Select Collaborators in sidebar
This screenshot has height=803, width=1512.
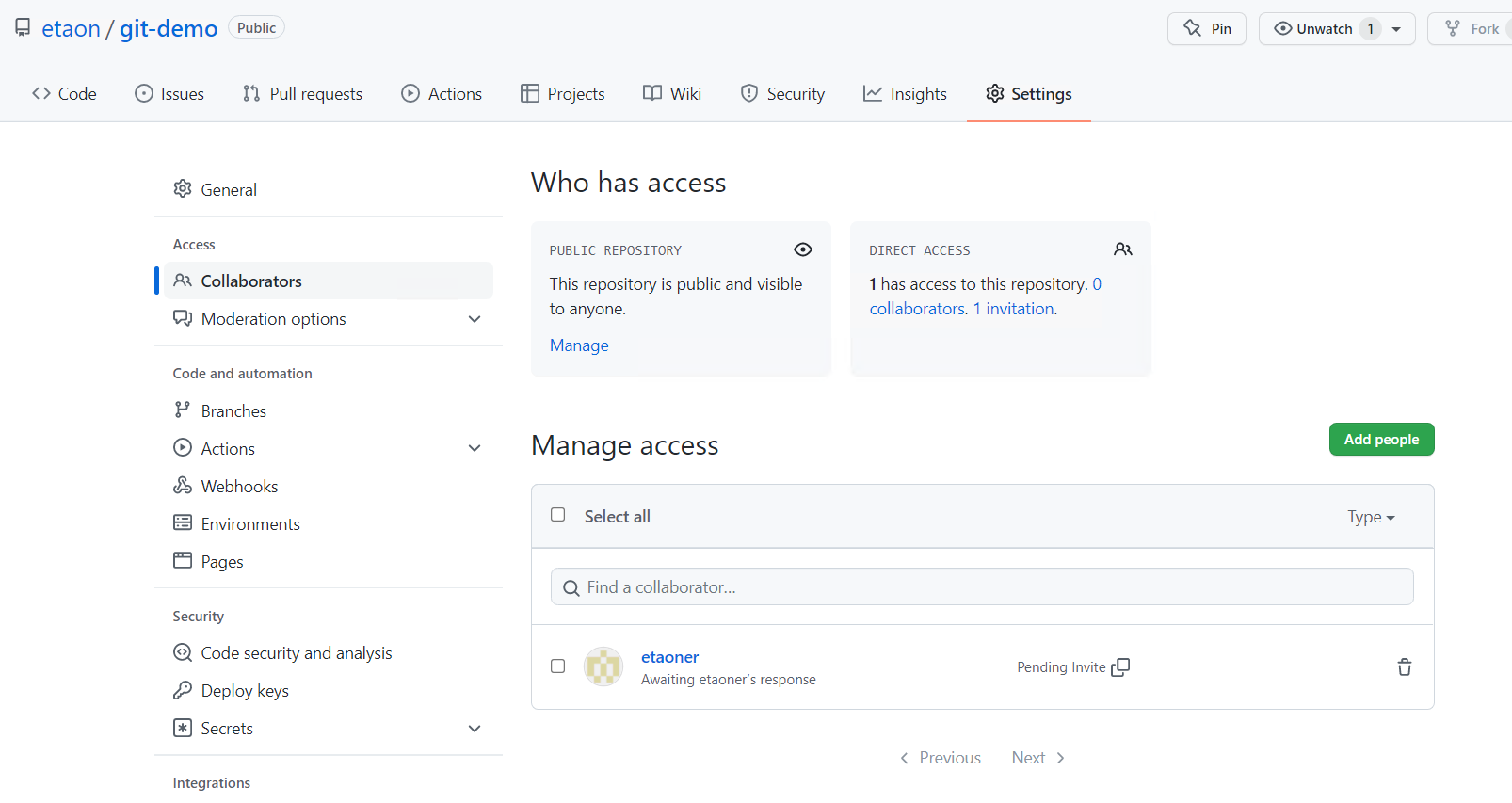(329, 281)
